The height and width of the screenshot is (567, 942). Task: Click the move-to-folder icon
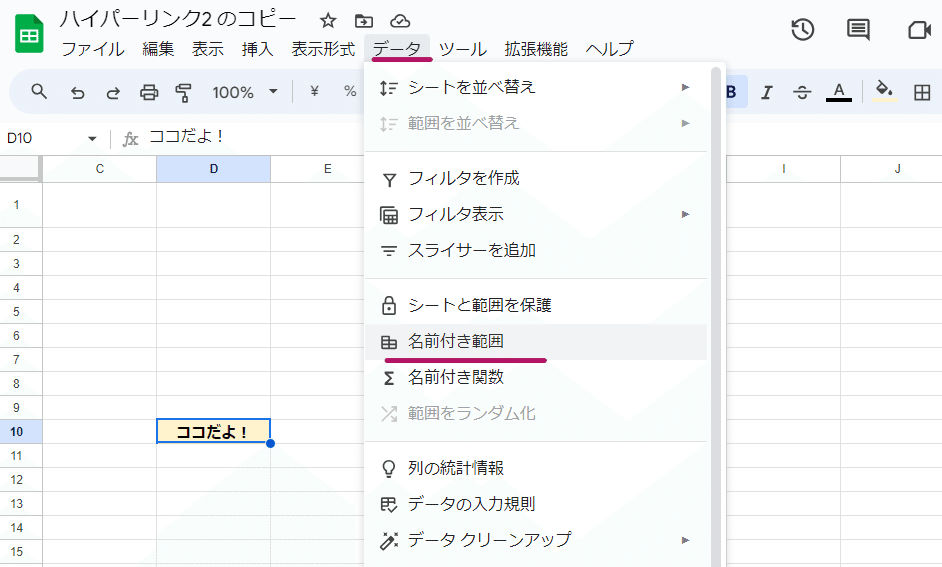(363, 21)
